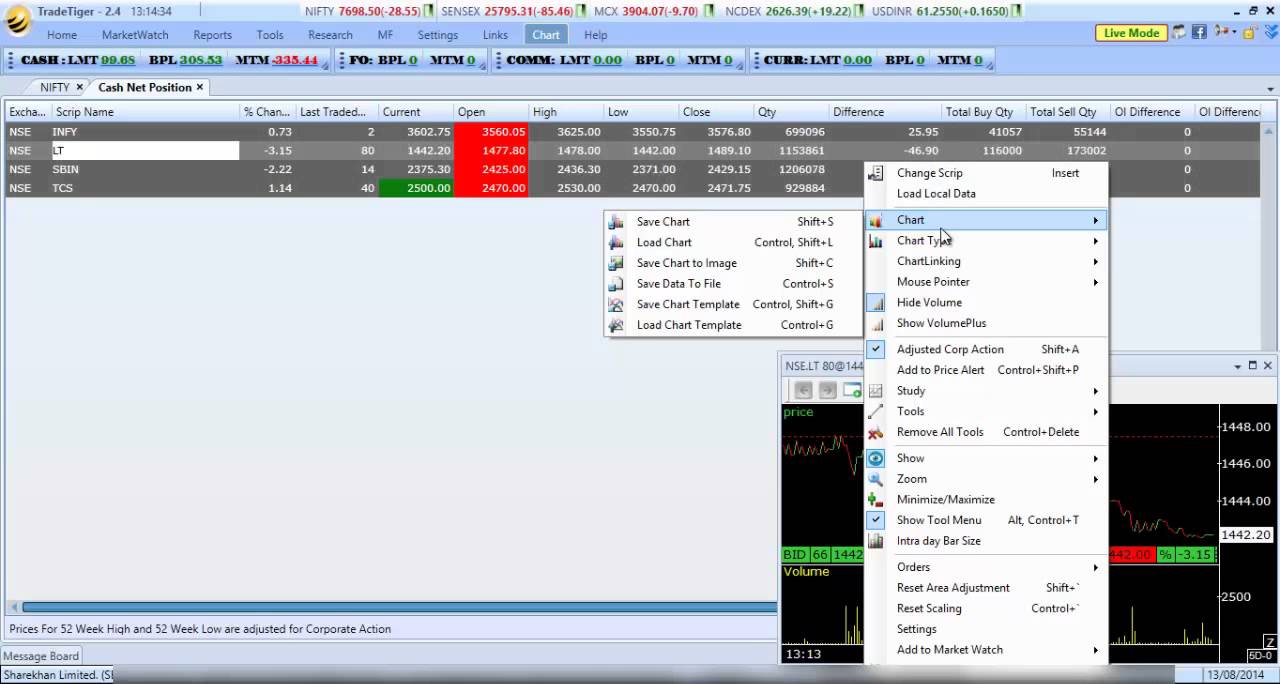Sort by Scrip Name column header
Viewport: 1280px width, 684px height.
[145, 112]
